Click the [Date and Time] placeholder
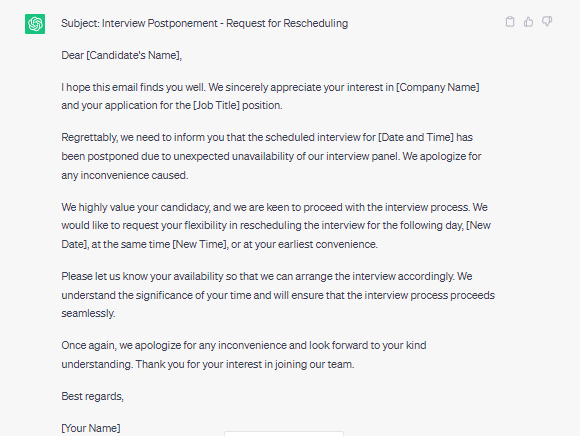 (416, 137)
